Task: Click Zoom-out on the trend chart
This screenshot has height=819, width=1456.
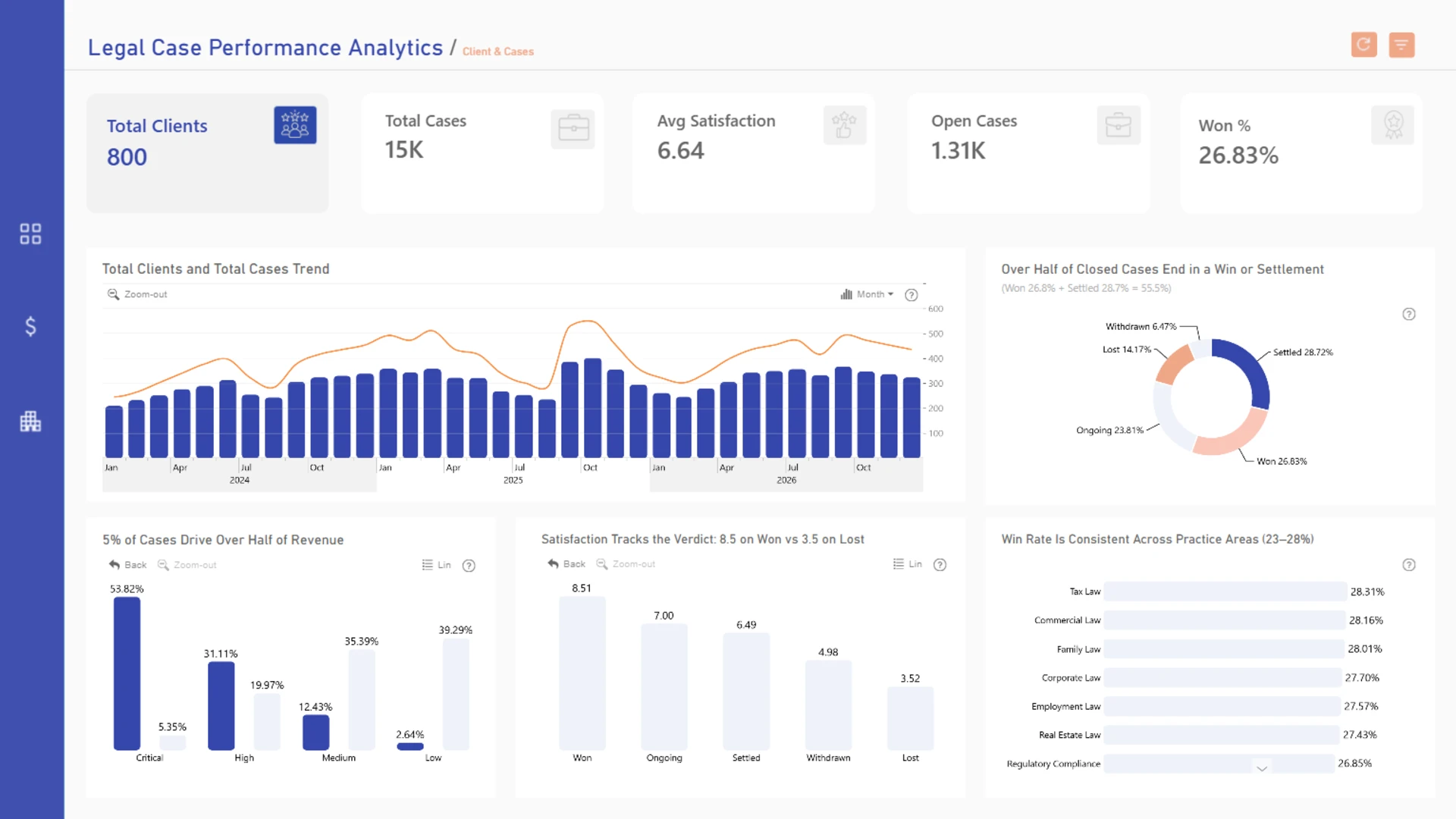Action: pyautogui.click(x=137, y=294)
